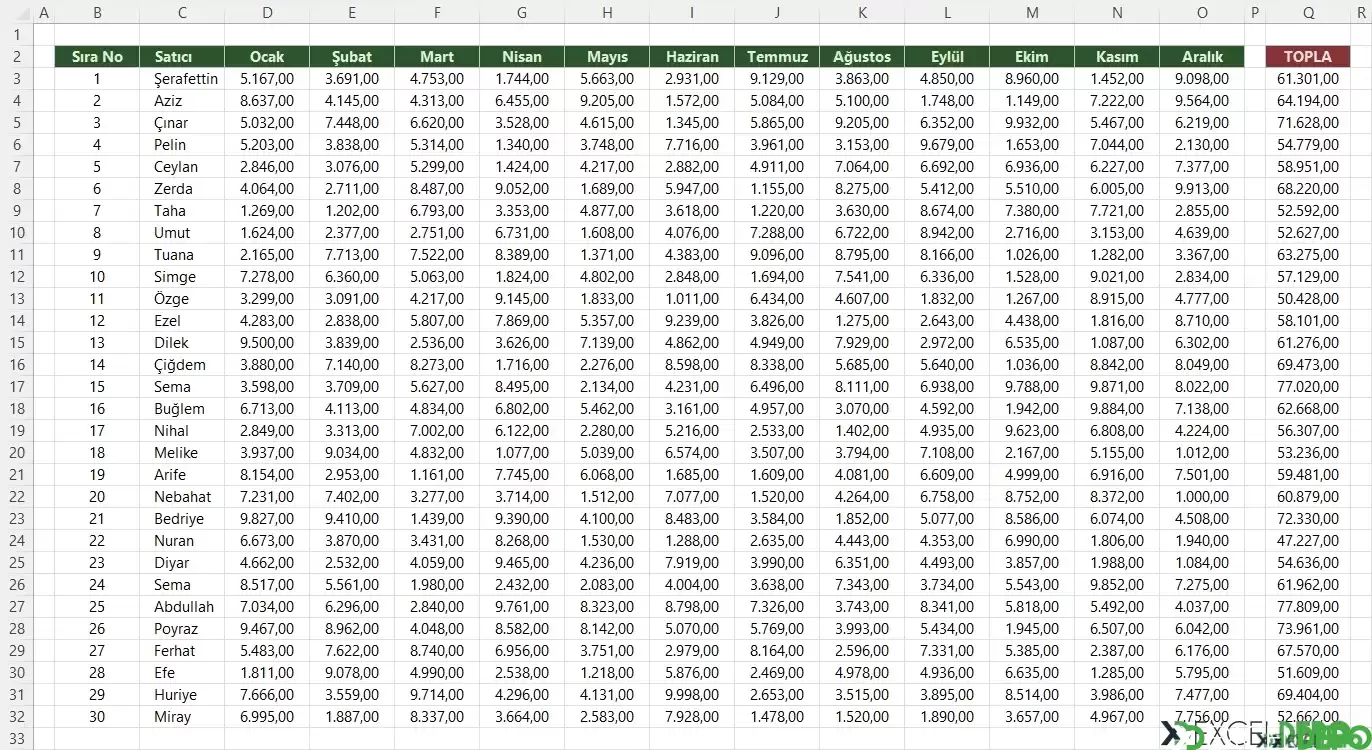This screenshot has height=750, width=1372.
Task: Select Aralık value 9.913,00 for Zerda
Action: (1202, 189)
